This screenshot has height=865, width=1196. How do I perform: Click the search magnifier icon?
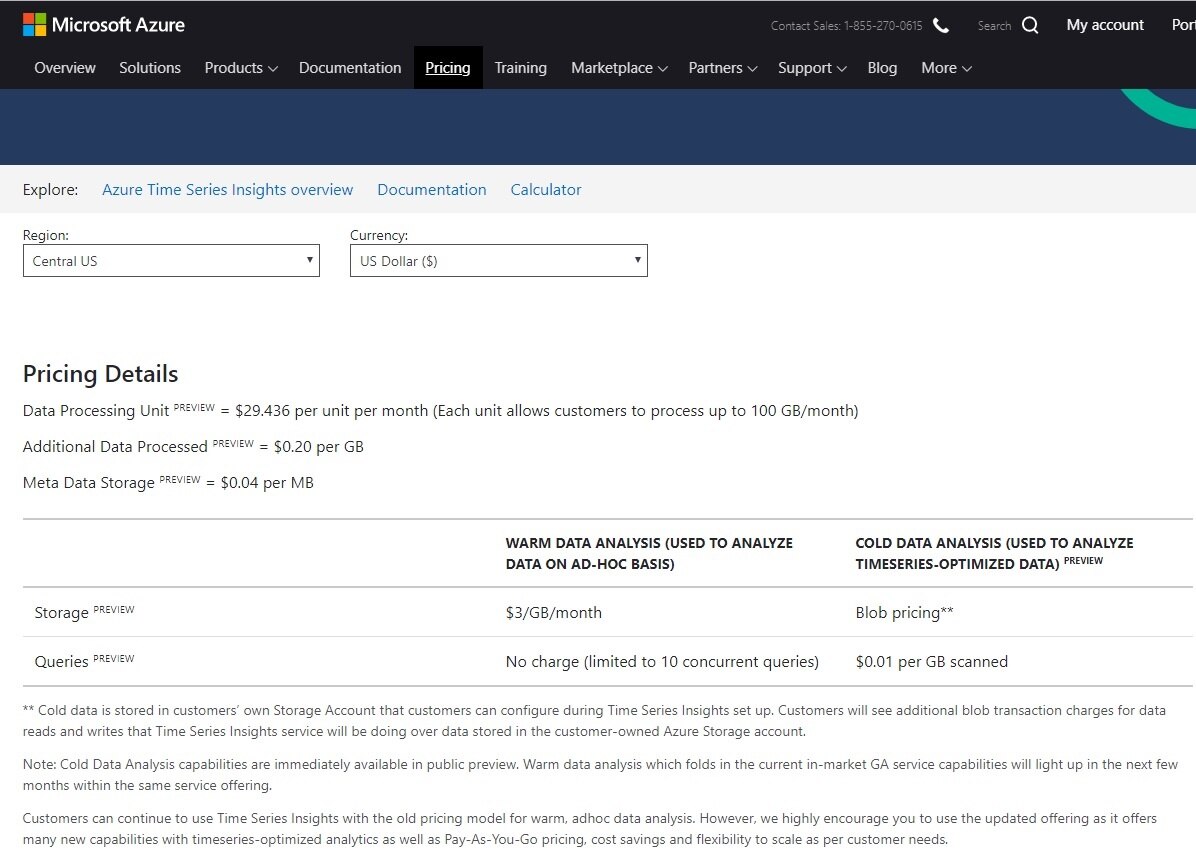tap(1030, 25)
